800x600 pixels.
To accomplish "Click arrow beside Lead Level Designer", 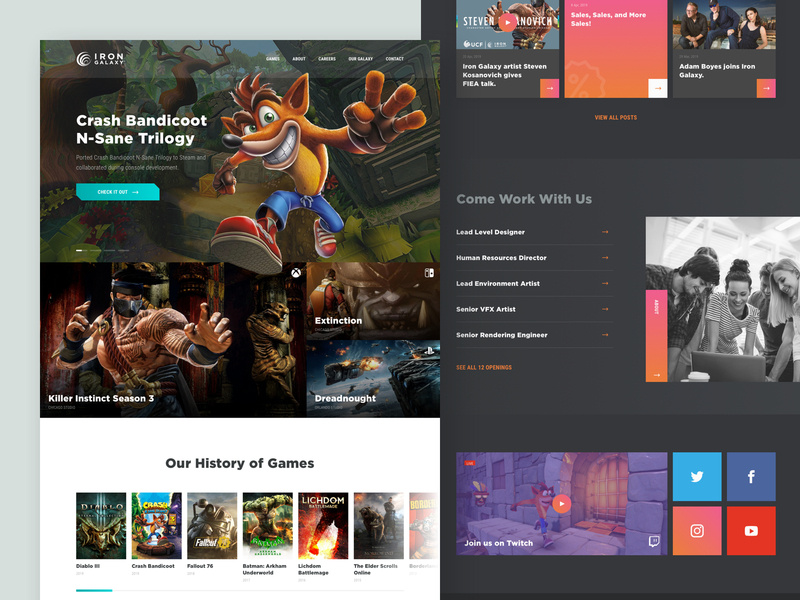I will 605,232.
